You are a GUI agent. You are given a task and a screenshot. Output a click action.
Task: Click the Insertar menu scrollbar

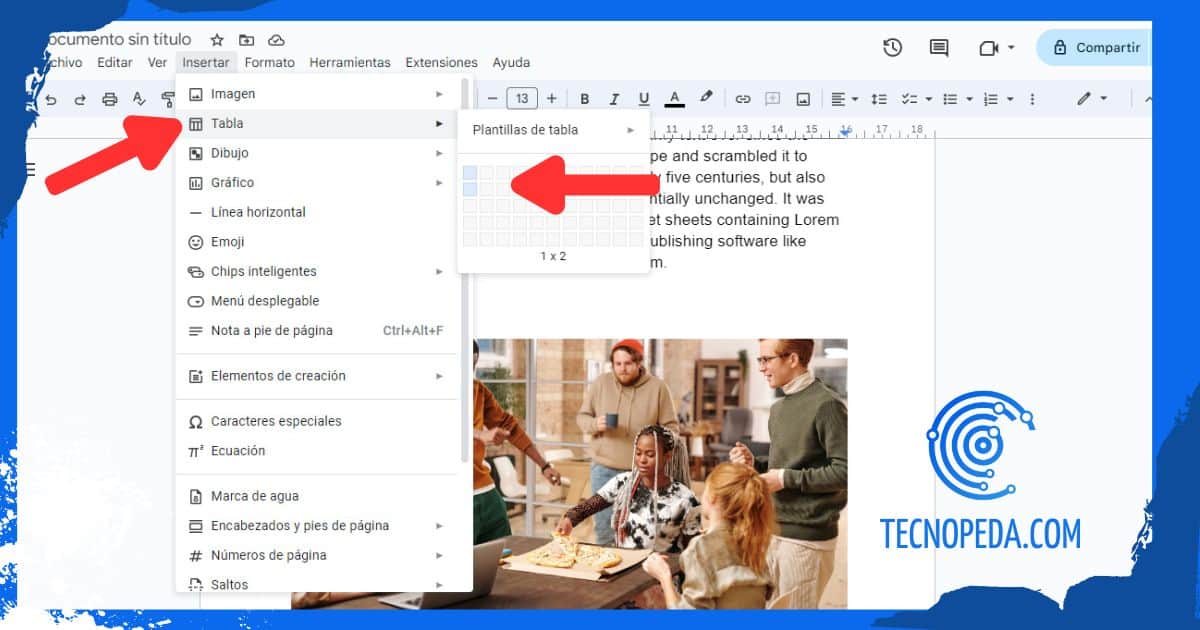(464, 270)
